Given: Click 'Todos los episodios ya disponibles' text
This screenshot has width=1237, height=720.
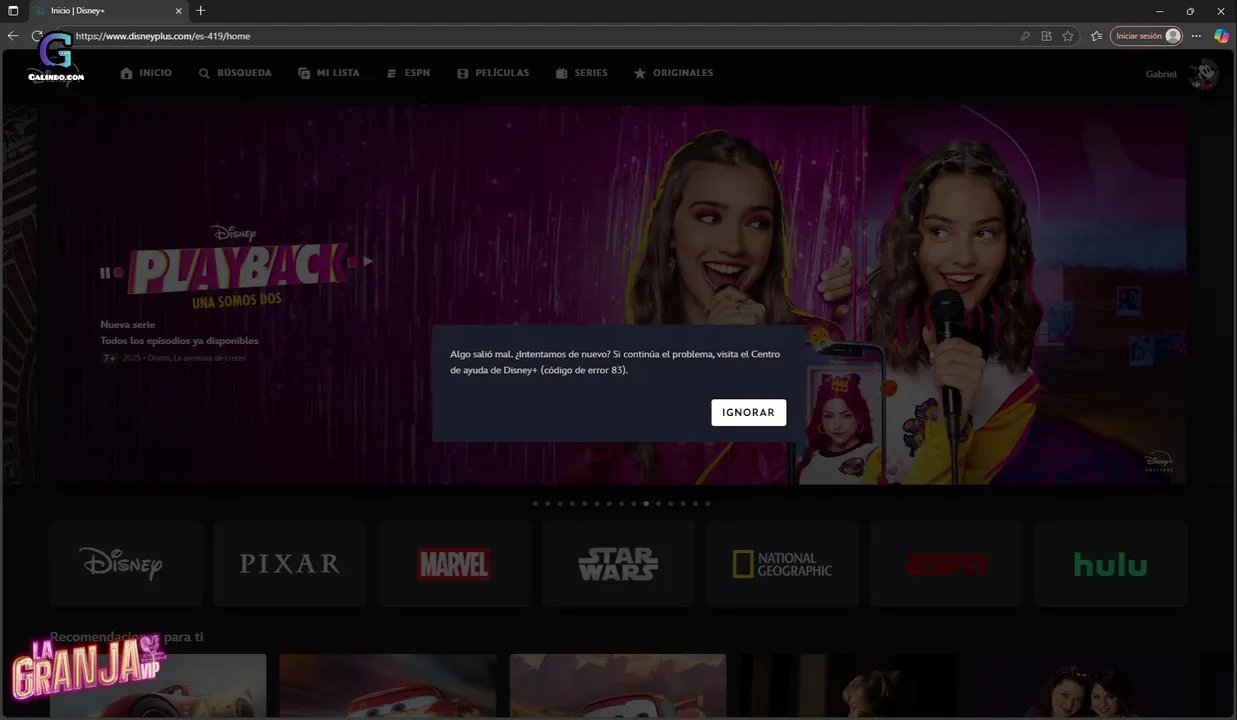Looking at the screenshot, I should point(180,341).
